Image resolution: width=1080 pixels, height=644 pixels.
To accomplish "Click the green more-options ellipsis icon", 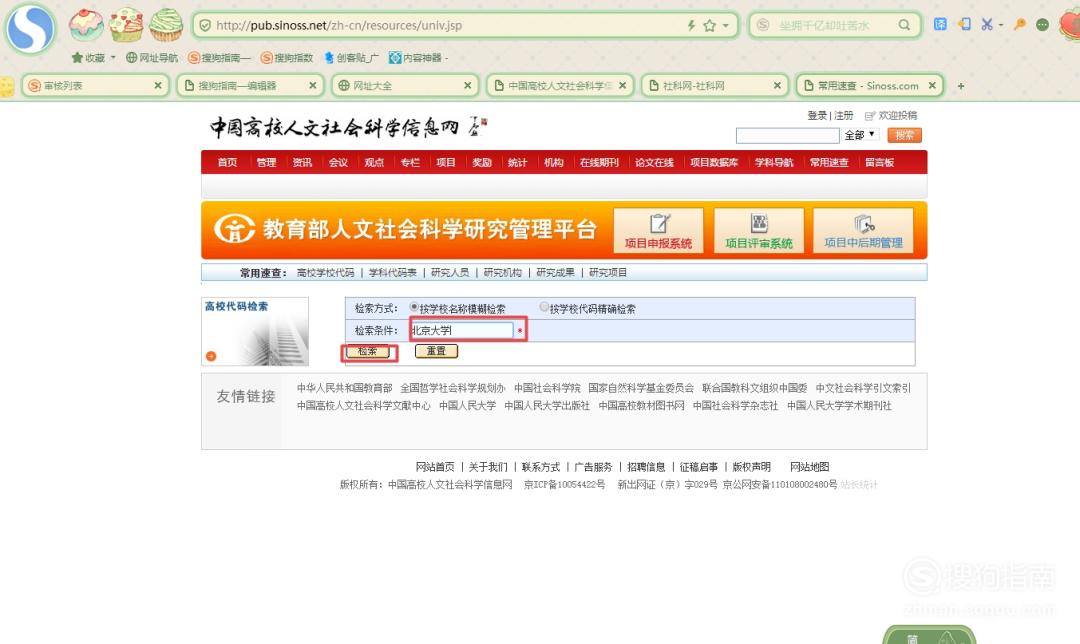I will [x=1043, y=25].
